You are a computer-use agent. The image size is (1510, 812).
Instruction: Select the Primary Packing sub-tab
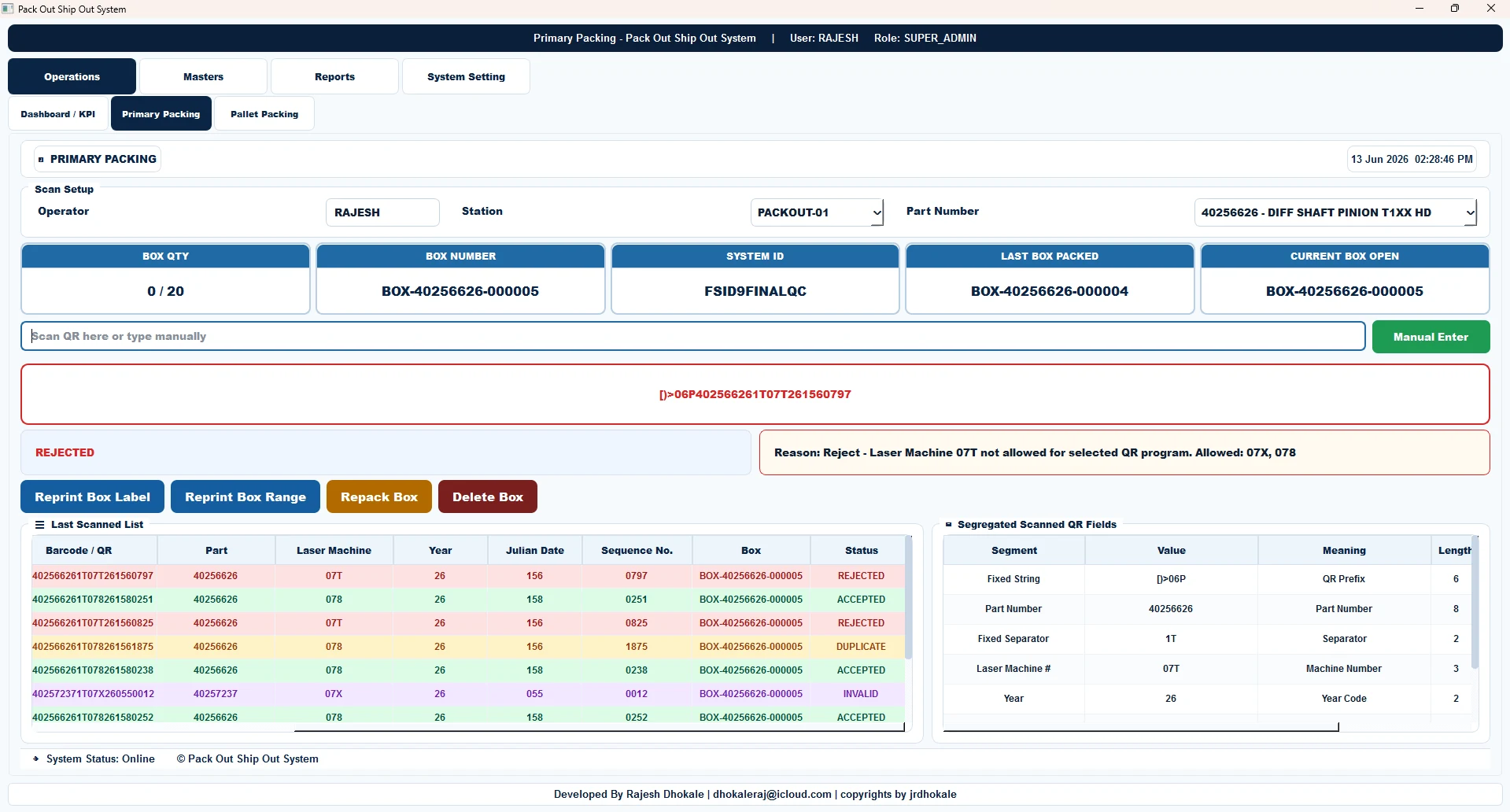[x=161, y=114]
